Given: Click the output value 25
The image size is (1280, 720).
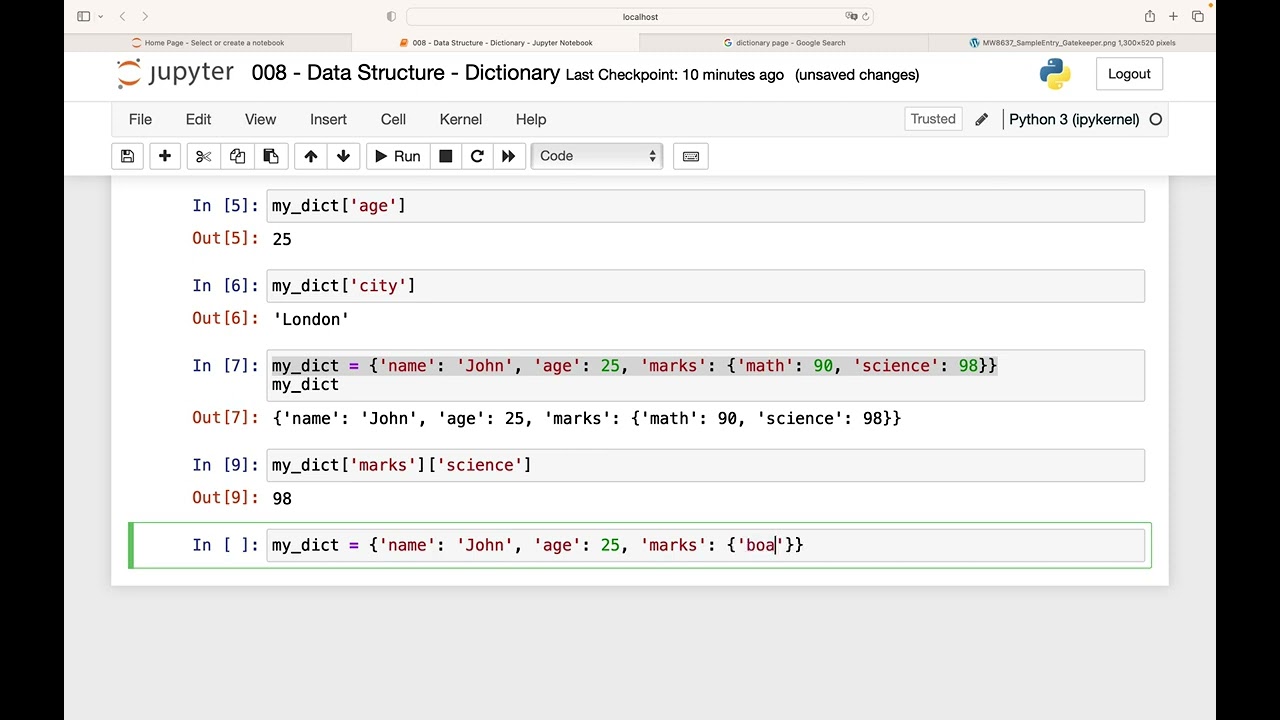Looking at the screenshot, I should (x=282, y=239).
